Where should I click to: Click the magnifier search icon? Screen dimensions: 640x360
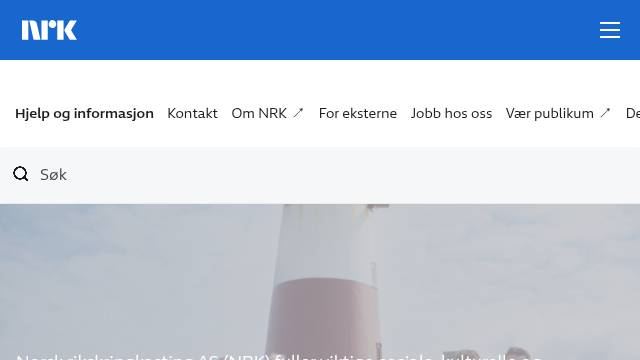[x=21, y=174]
